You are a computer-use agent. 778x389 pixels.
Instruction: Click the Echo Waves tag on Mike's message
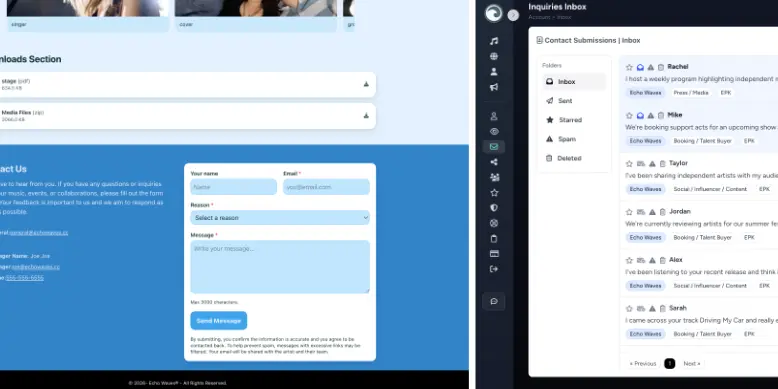[x=646, y=141]
